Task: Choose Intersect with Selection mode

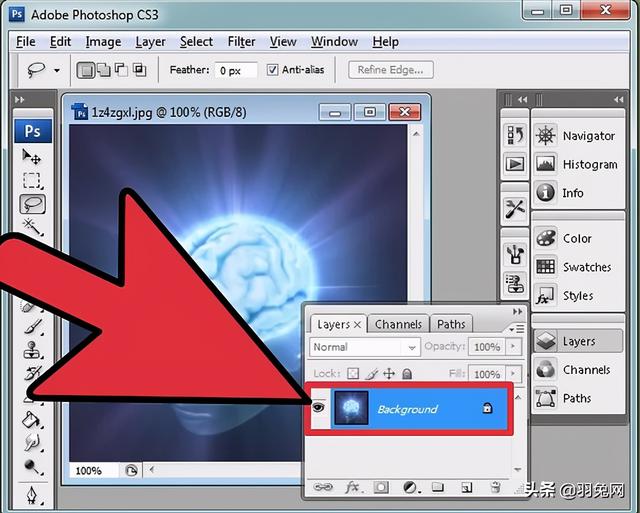Action: click(x=140, y=70)
